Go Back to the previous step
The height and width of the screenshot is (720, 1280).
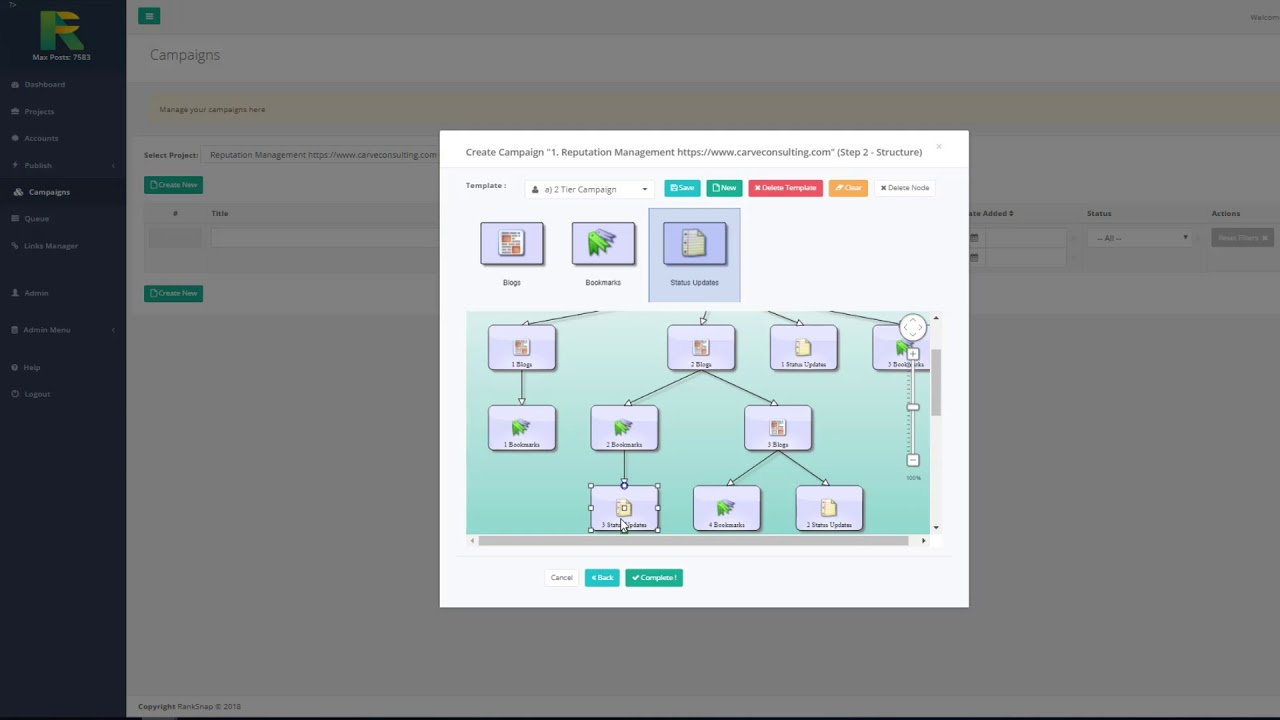coord(602,578)
